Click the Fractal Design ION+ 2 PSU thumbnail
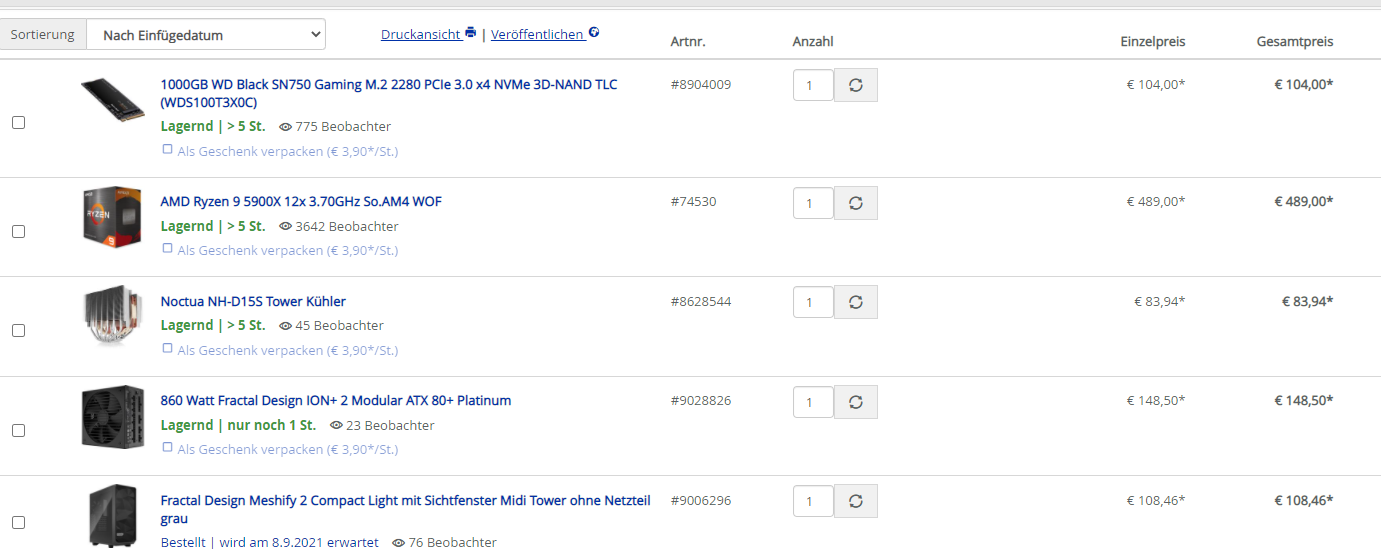1381x549 pixels. coord(112,417)
